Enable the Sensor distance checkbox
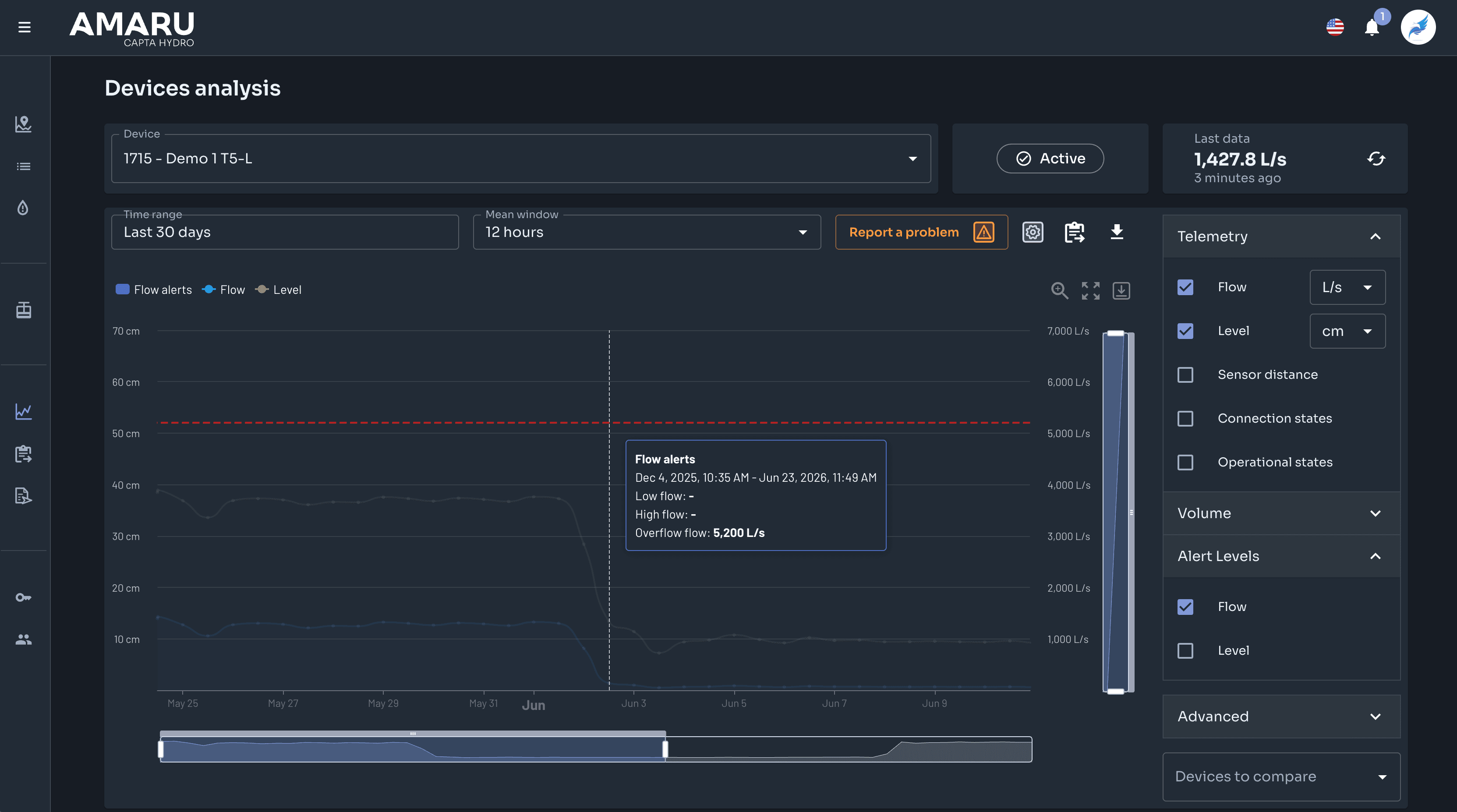This screenshot has height=812, width=1457. [1185, 375]
